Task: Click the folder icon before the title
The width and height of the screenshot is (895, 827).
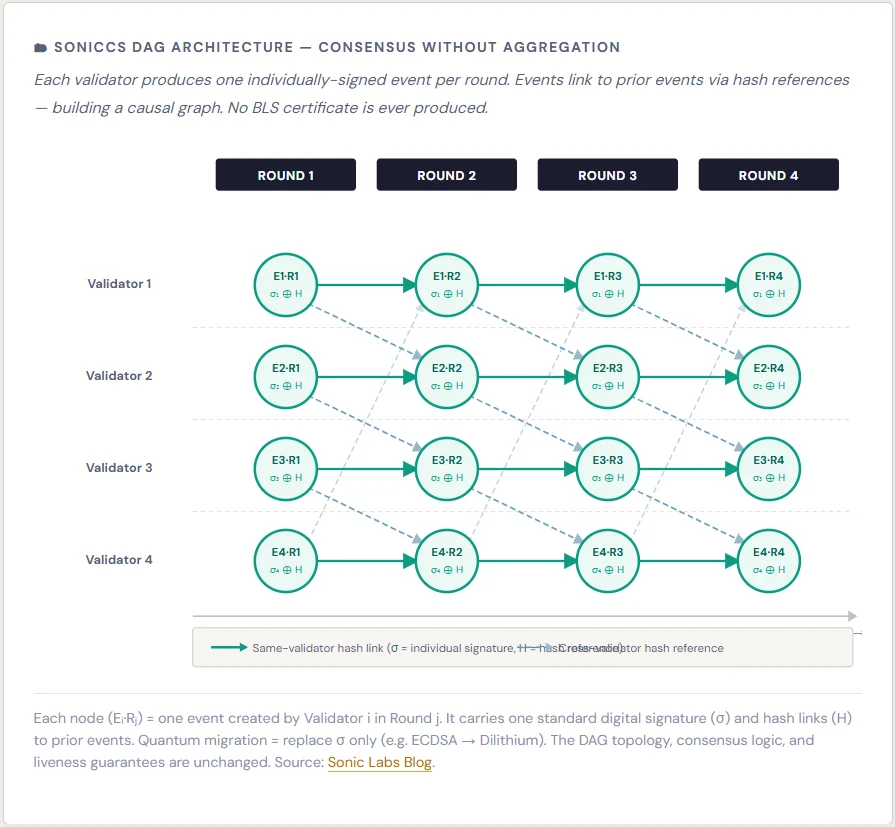Action: [x=40, y=47]
